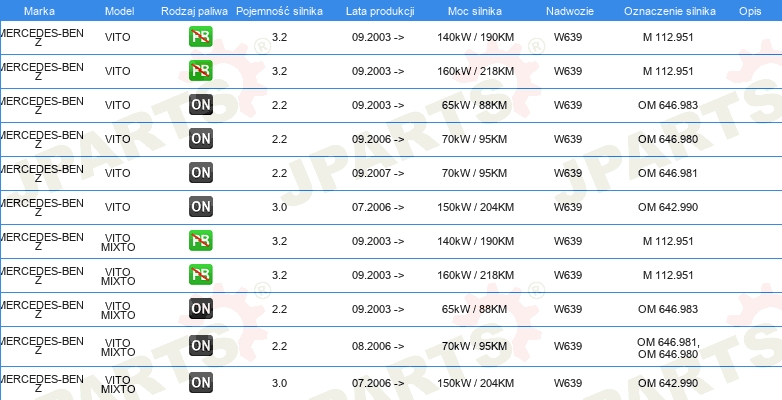Screen dimensions: 782x400
Task: Click OM 642.990 in the VITO MIXTO 3.0 row
Action: (668, 384)
